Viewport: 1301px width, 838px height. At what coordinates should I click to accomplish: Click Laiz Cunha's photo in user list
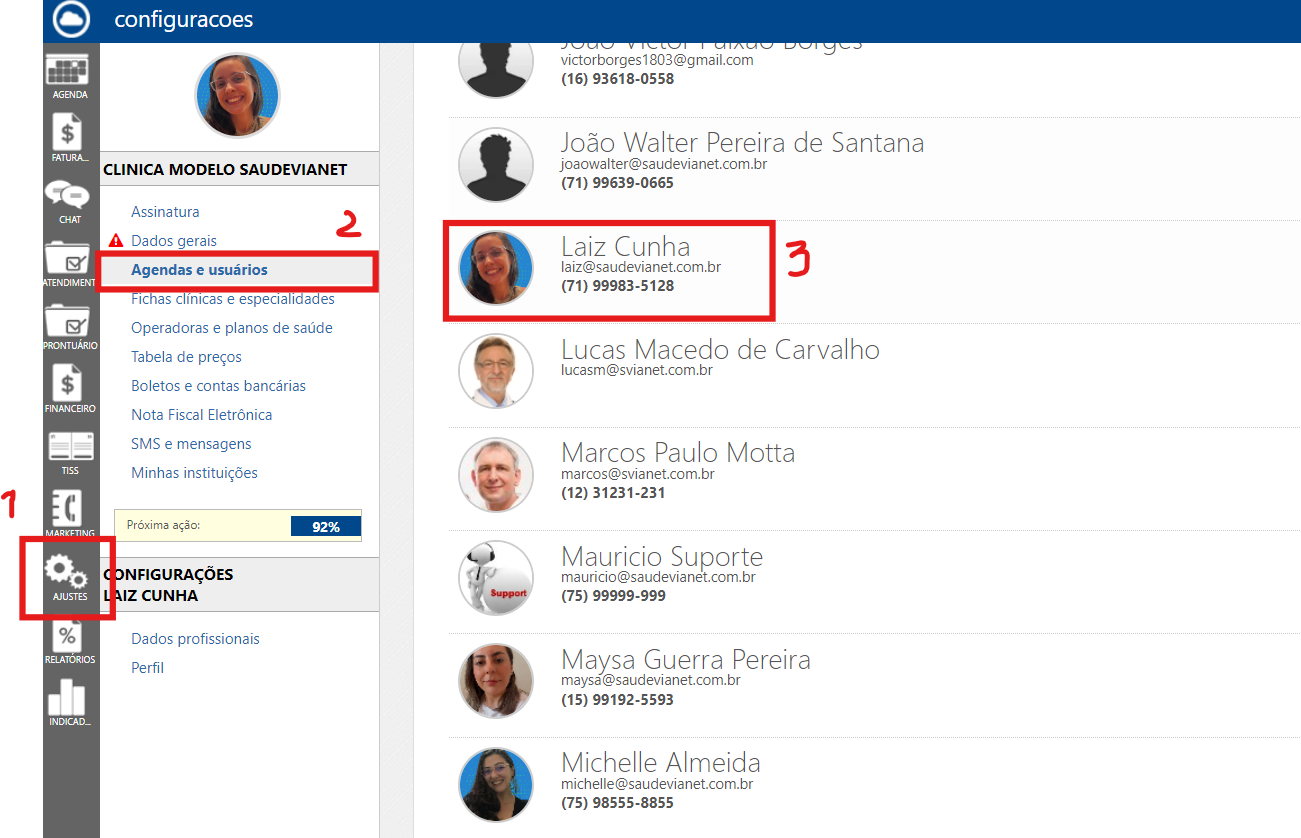[x=496, y=268]
